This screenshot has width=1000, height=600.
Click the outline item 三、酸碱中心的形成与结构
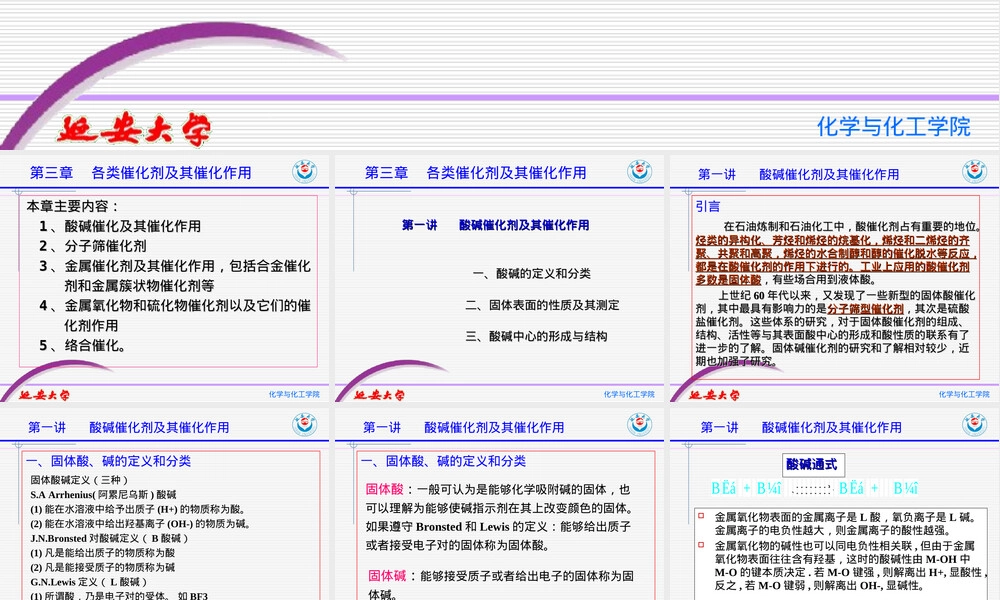click(536, 336)
